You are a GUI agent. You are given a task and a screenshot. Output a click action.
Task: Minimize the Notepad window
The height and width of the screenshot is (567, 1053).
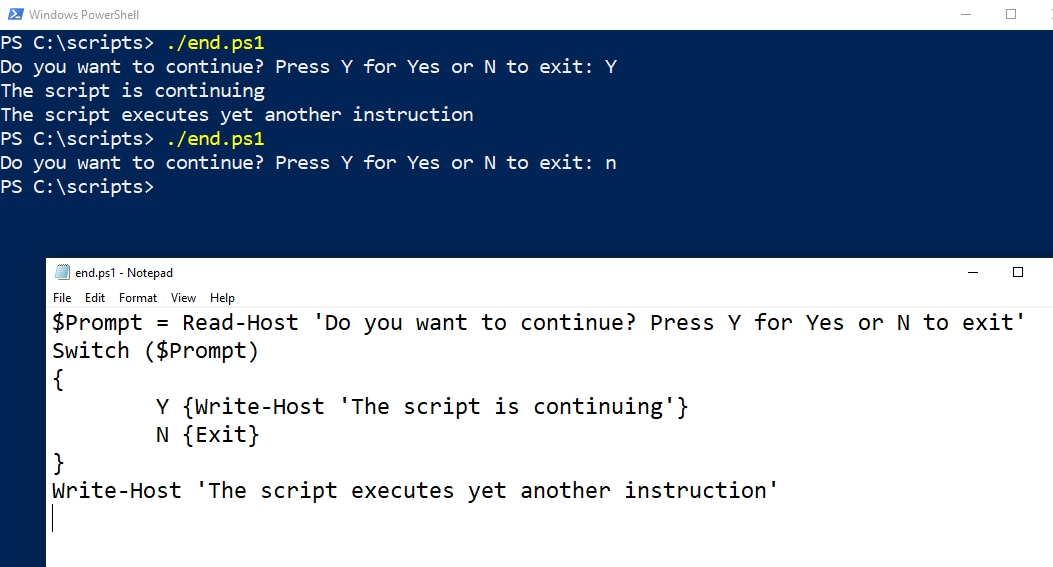(972, 272)
